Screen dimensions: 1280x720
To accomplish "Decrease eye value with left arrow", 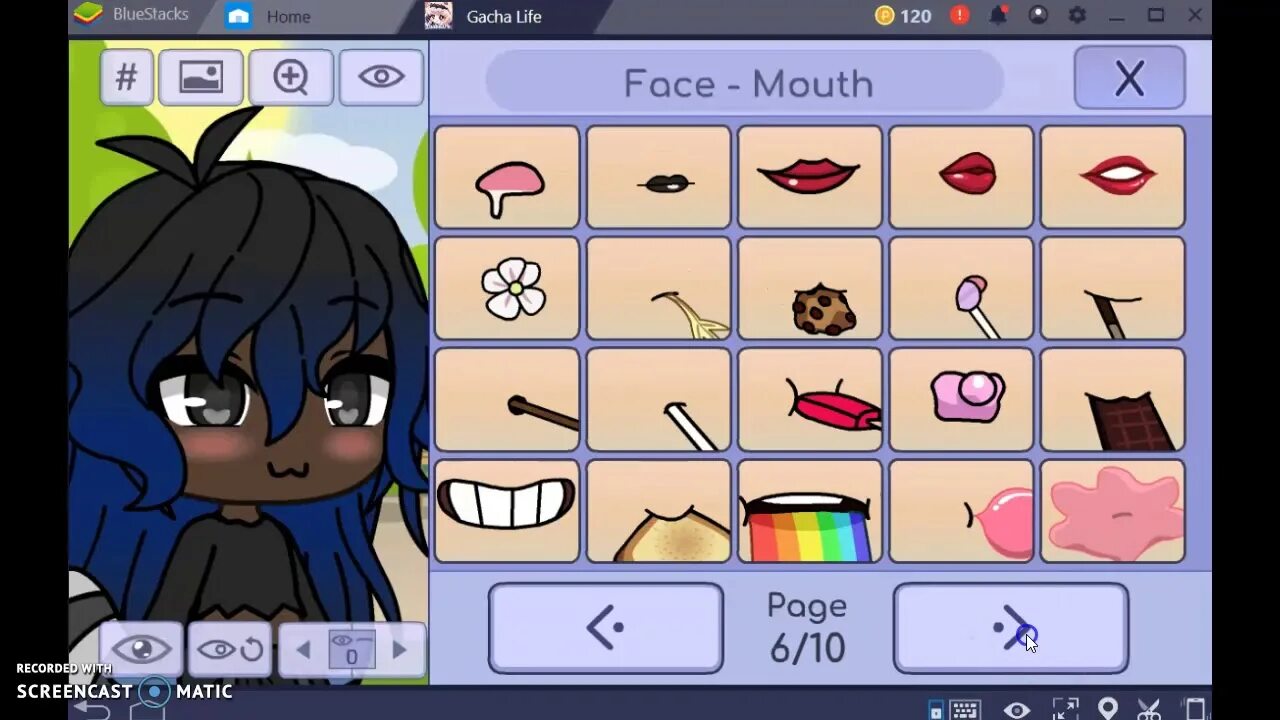I will pyautogui.click(x=303, y=650).
